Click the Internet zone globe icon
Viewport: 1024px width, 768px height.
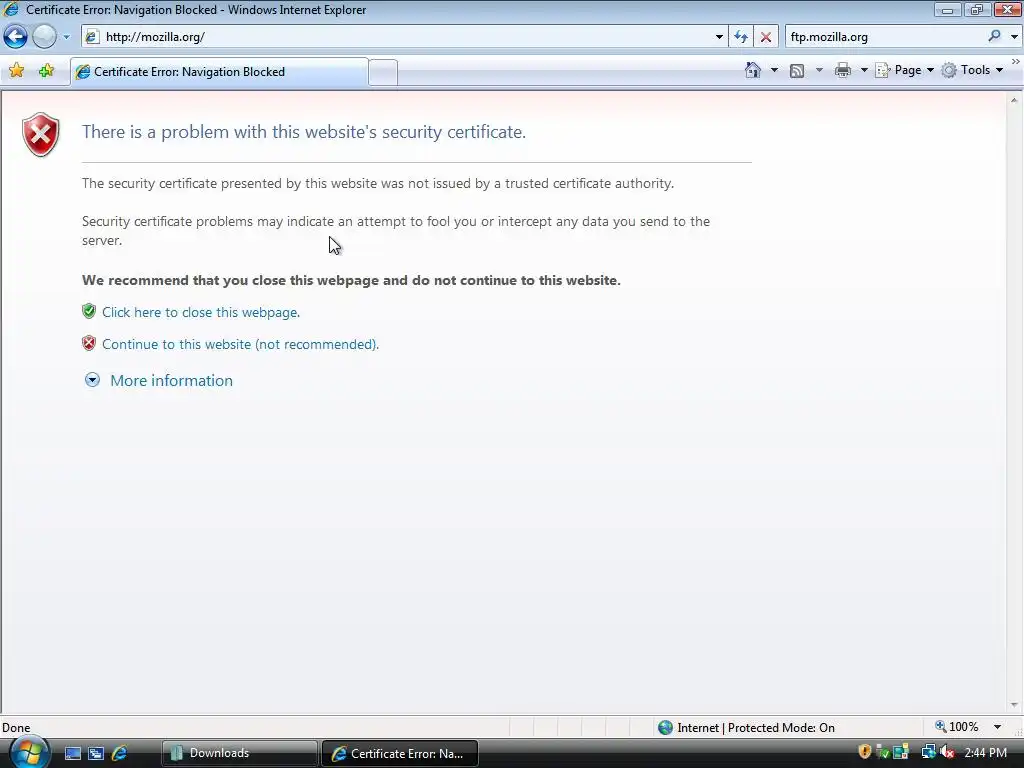[665, 728]
